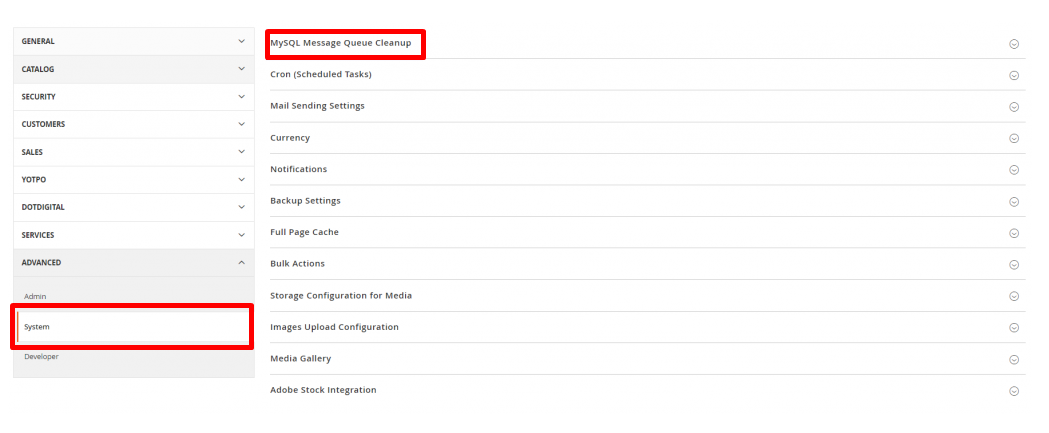
Task: Click the Adobe Stock Integration heading
Action: click(x=323, y=390)
